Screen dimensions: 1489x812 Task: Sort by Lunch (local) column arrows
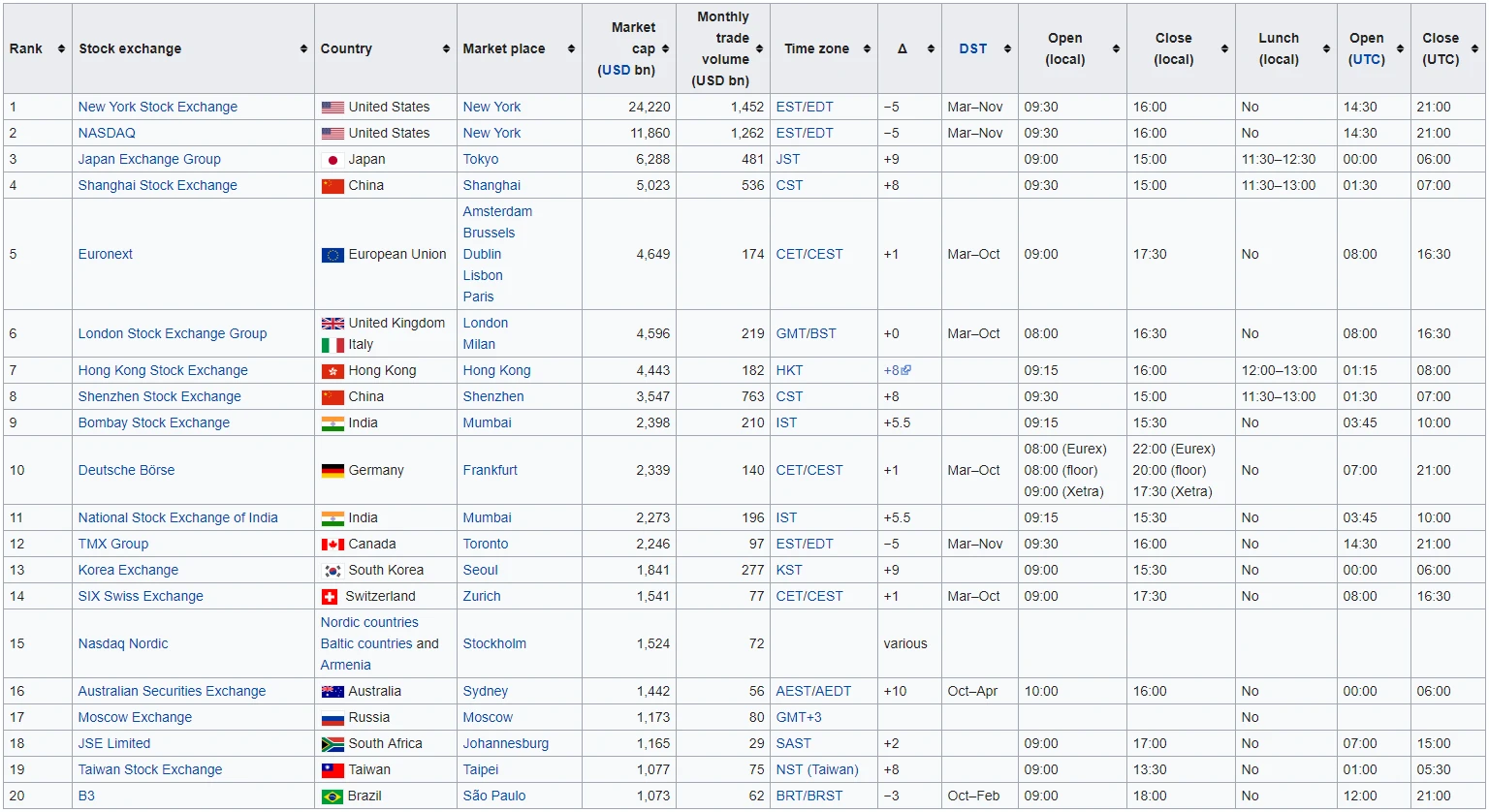pos(1326,48)
